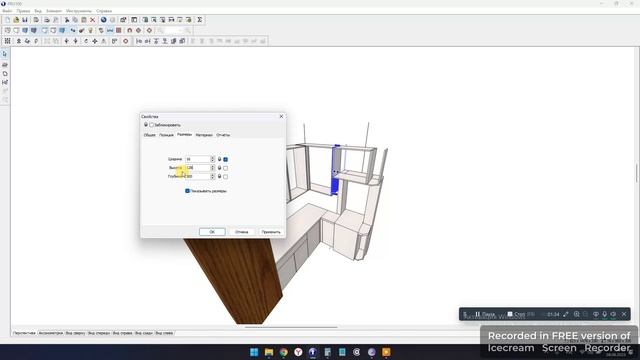
Task: Select the arrow pointer tool in sidebar
Action: [x=5, y=54]
